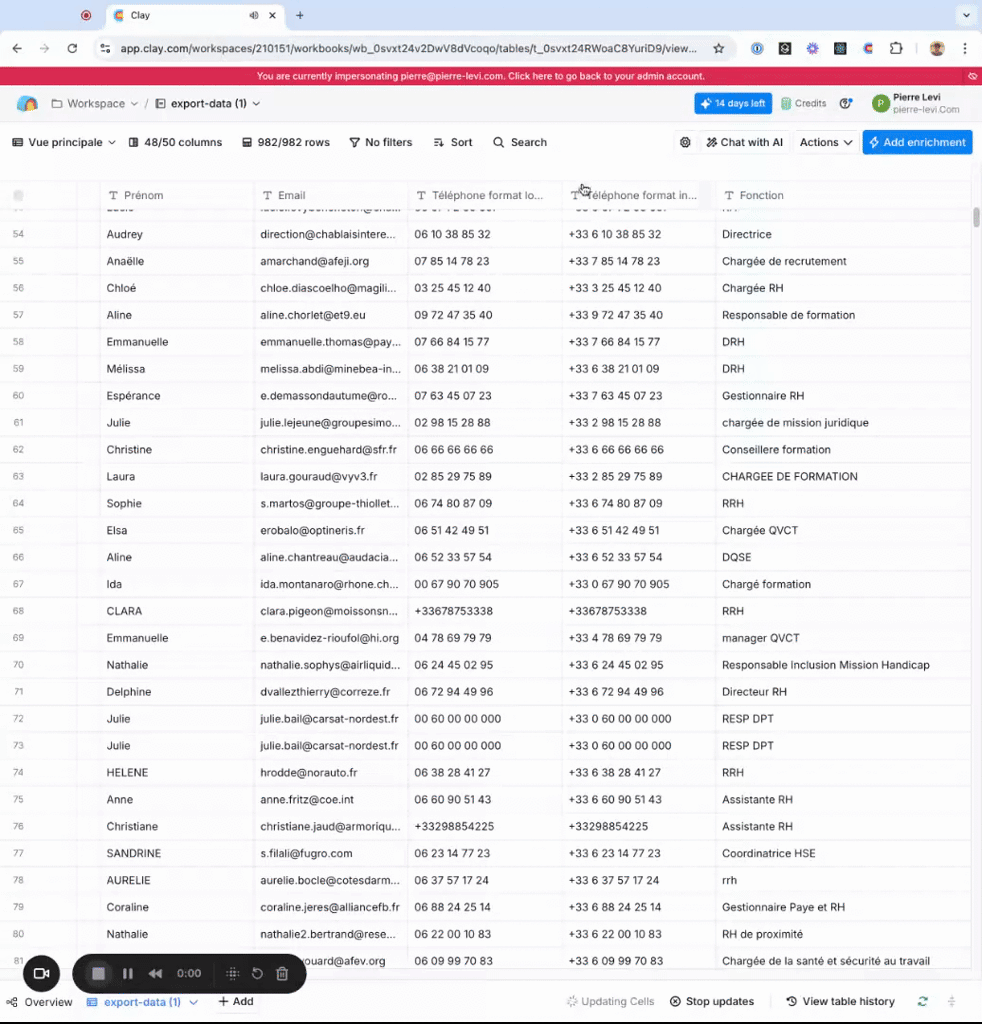Delete the recording with the trash icon
Image resolution: width=982 pixels, height=1024 pixels.
282,974
